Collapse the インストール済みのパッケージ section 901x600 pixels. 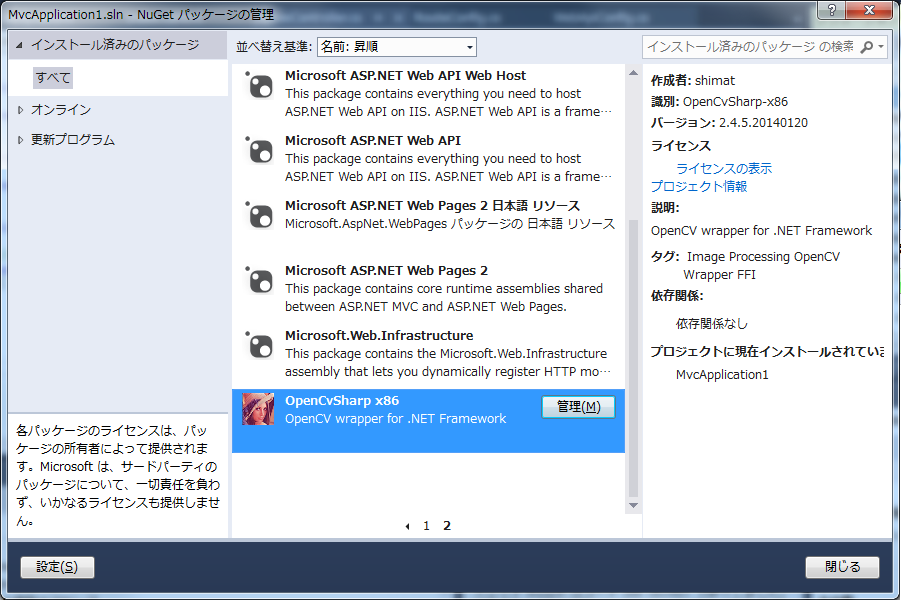pos(20,45)
